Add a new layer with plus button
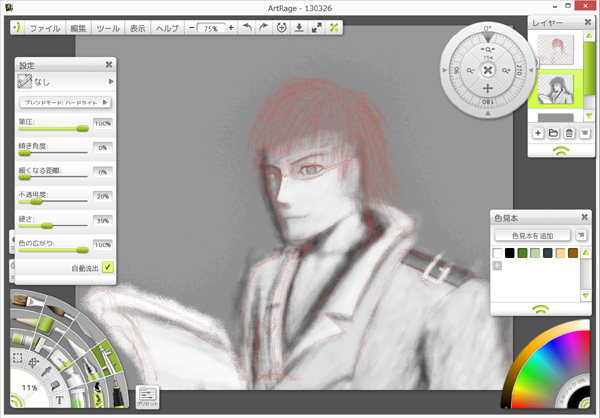This screenshot has width=600, height=418. point(537,133)
